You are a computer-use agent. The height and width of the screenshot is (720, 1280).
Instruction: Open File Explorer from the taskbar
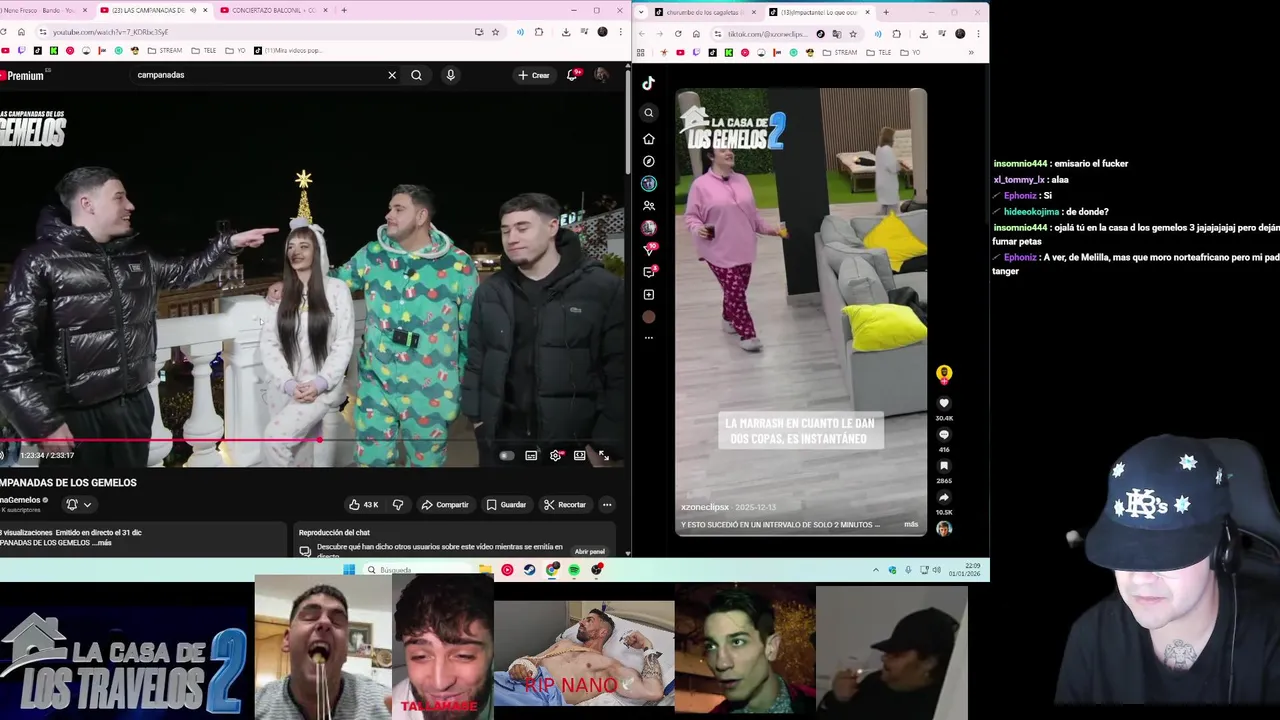click(485, 570)
